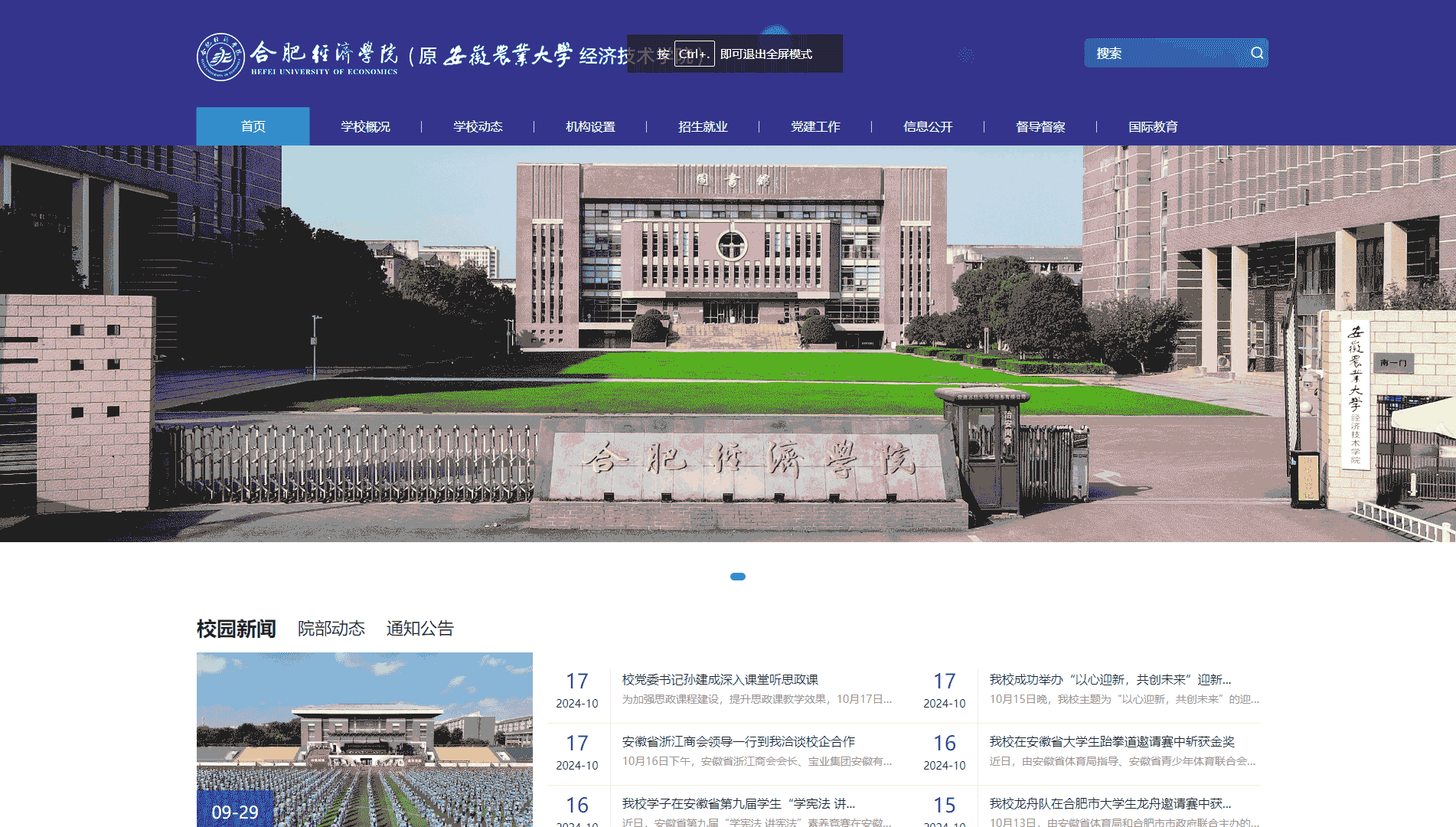Open the 招生就业 menu
The width and height of the screenshot is (1456, 827).
[x=703, y=126]
